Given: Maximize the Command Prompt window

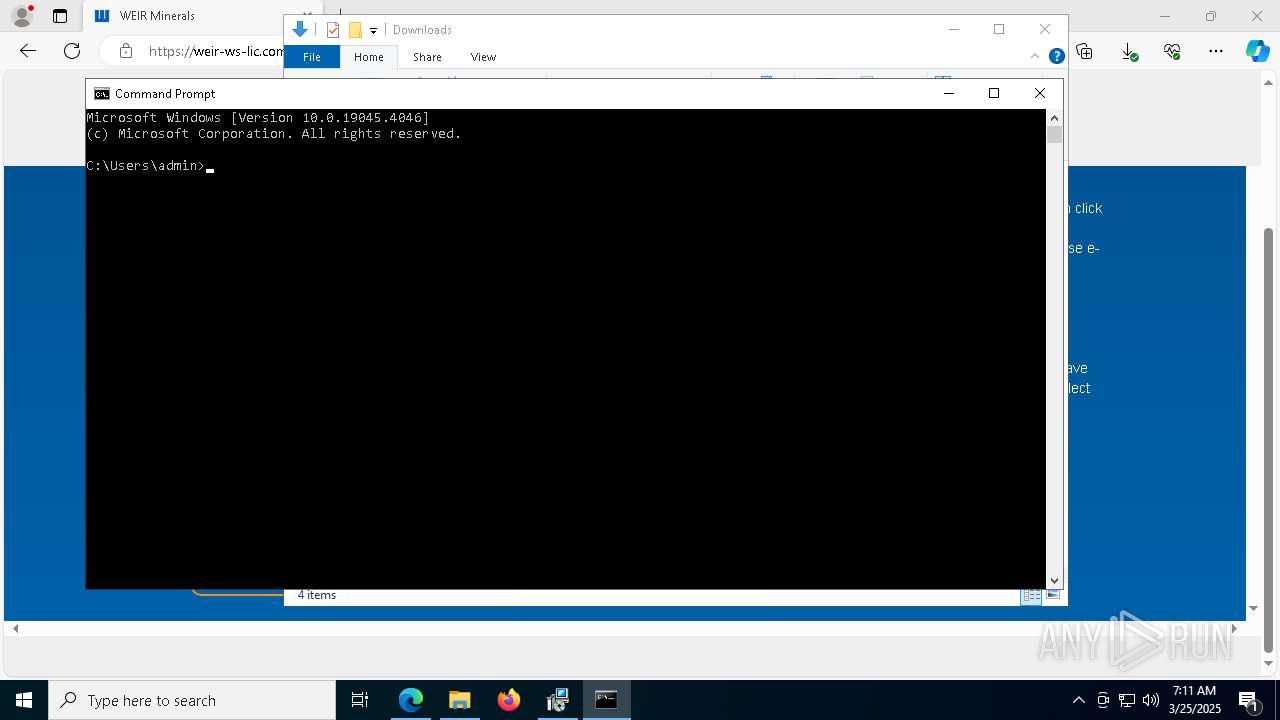Looking at the screenshot, I should (994, 93).
